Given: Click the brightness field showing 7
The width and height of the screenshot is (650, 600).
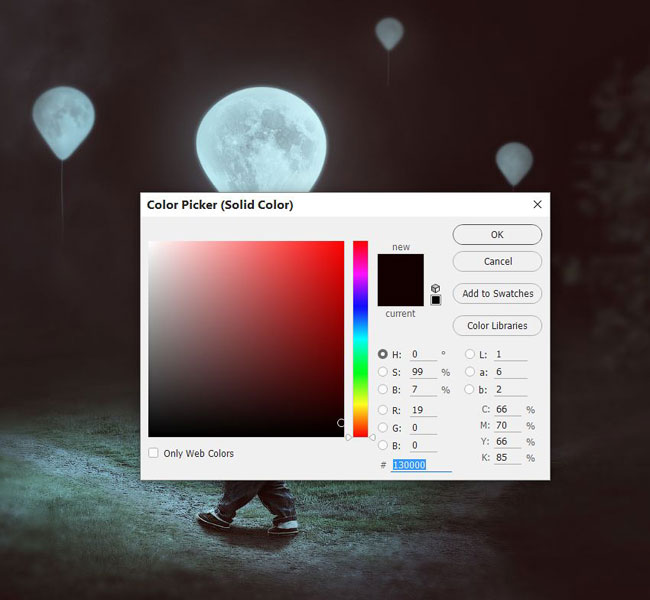Looking at the screenshot, I should pos(423,390).
